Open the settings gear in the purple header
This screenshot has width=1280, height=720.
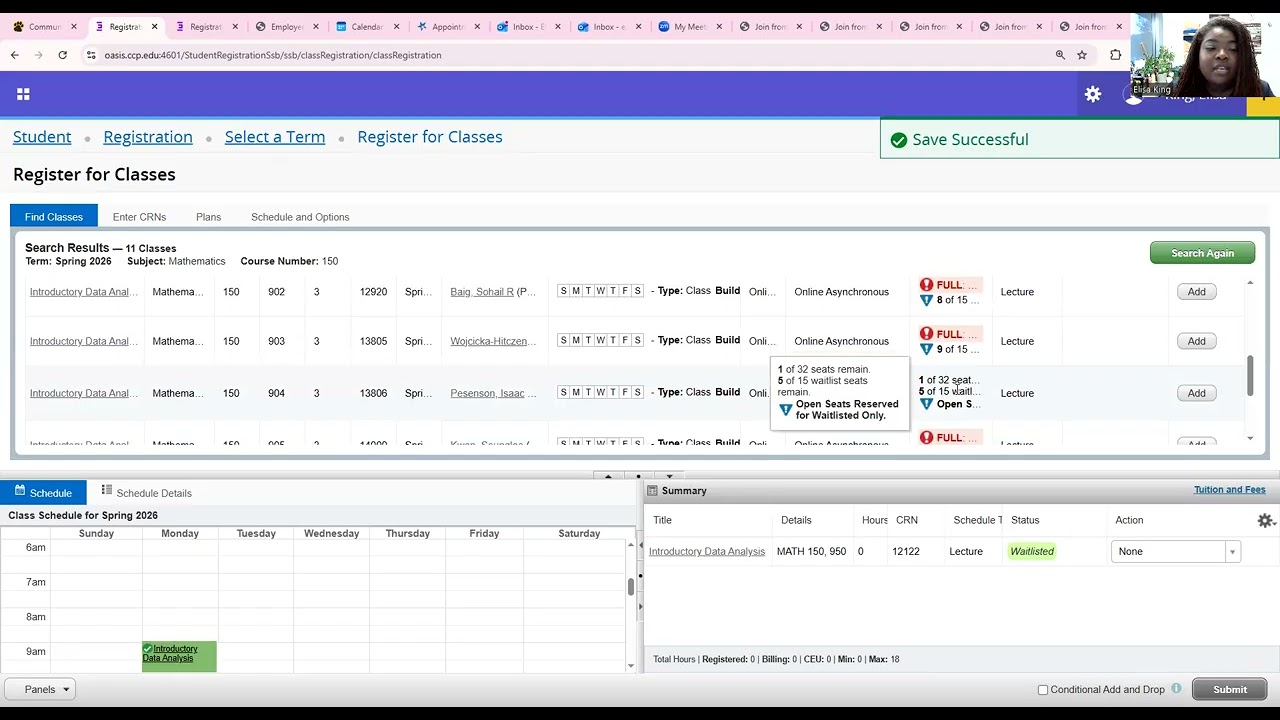pyautogui.click(x=1093, y=94)
